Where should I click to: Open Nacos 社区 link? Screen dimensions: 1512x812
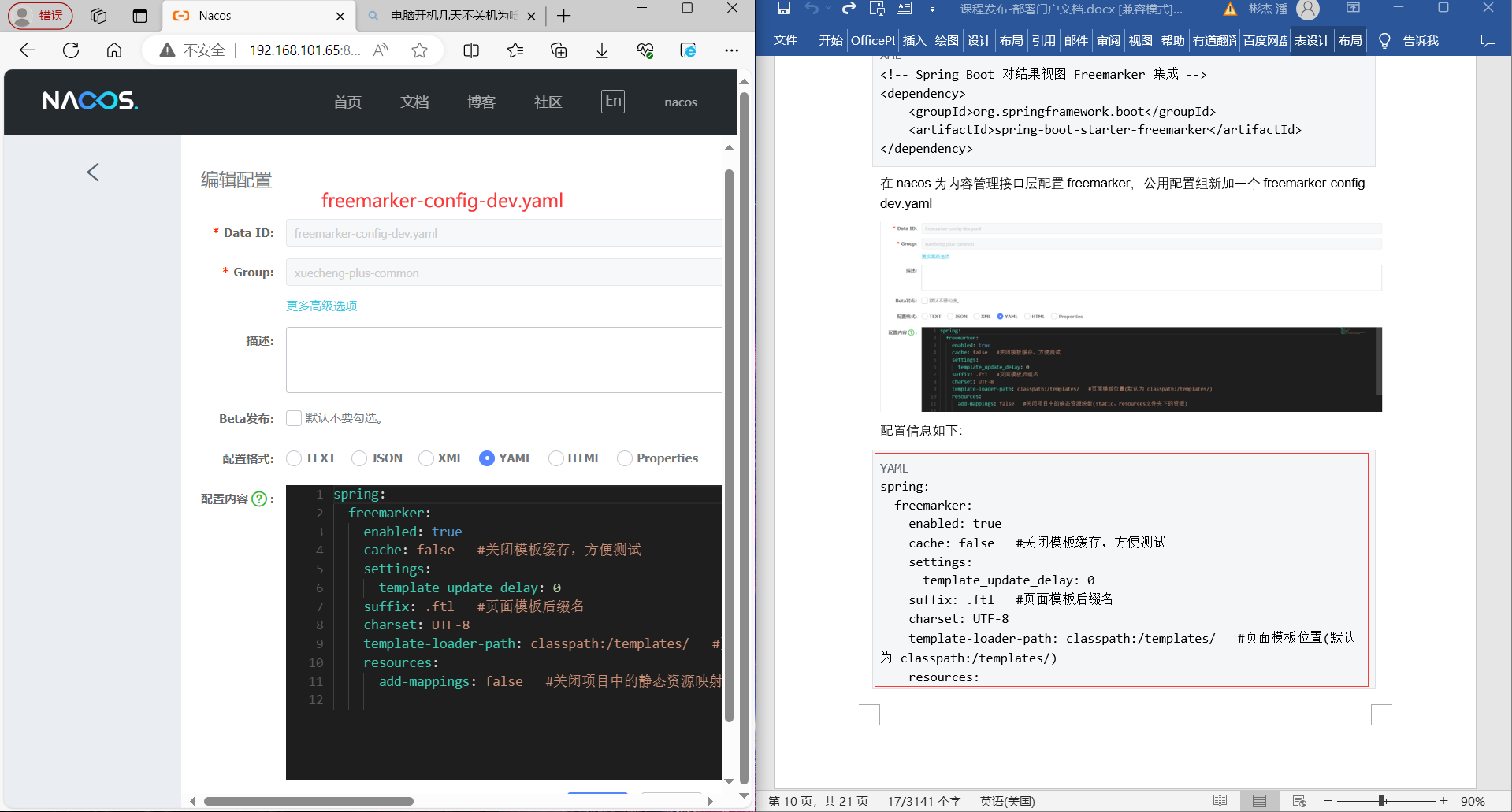click(548, 102)
